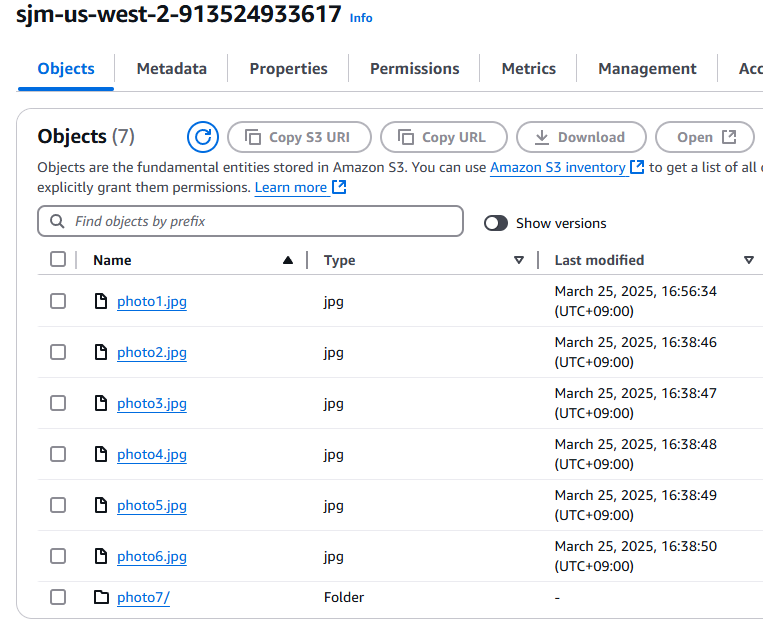The image size is (763, 637).
Task: Toggle the Show versions switch
Action: tap(496, 223)
